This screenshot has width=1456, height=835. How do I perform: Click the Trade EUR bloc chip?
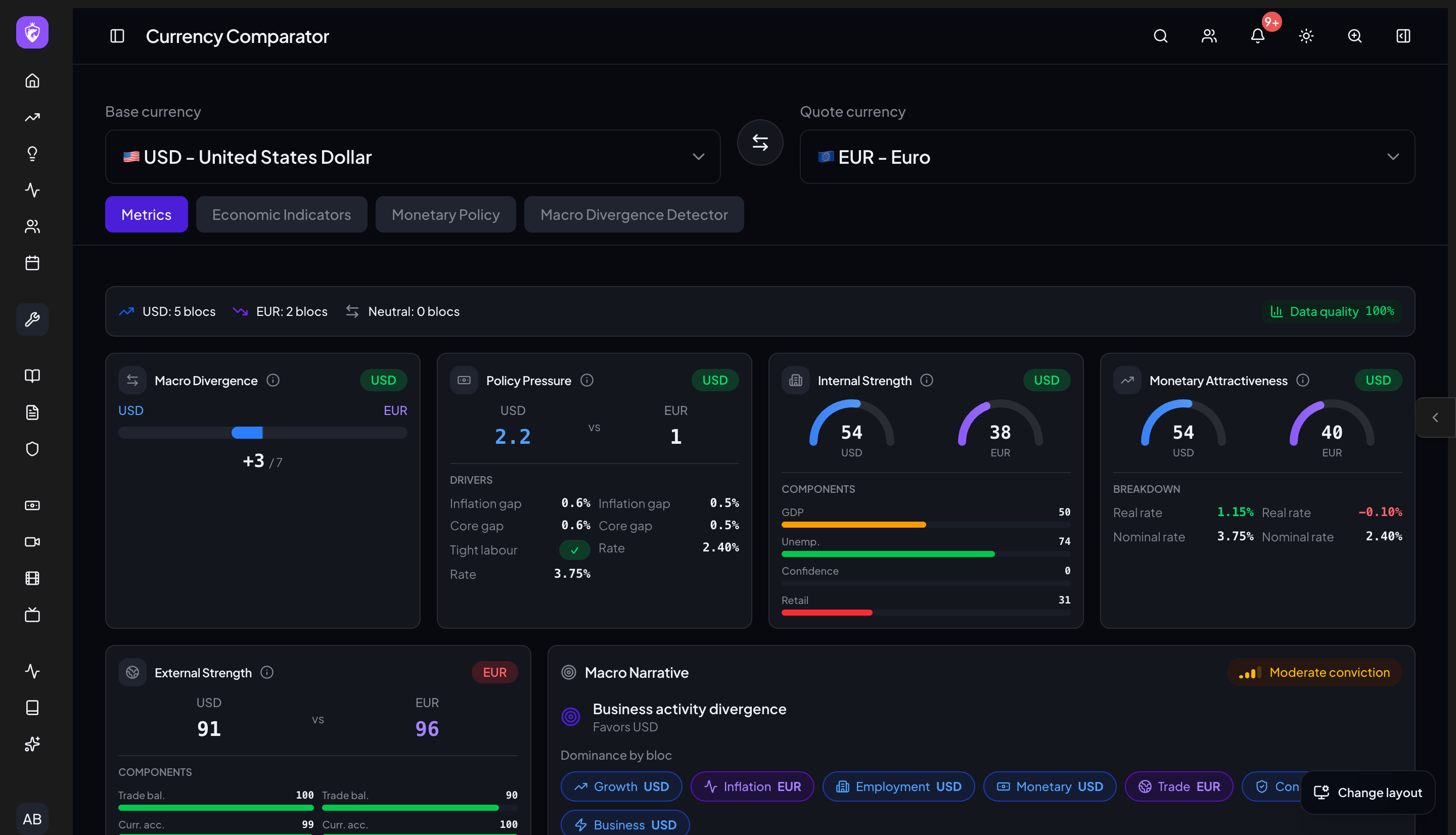click(x=1178, y=786)
